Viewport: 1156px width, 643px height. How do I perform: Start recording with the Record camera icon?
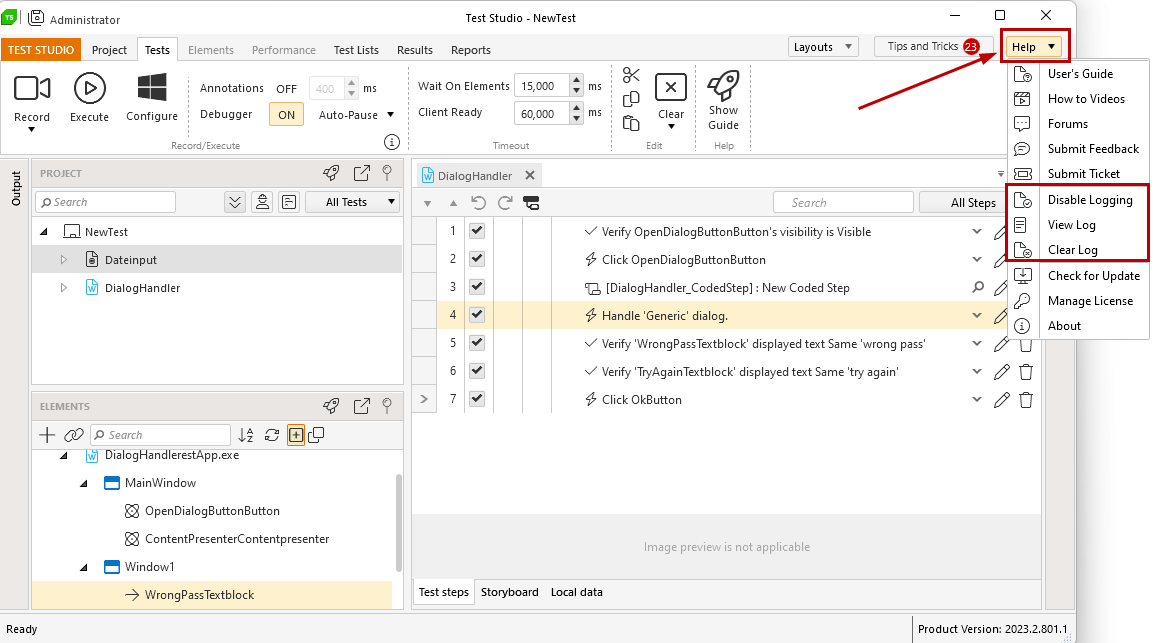[x=32, y=88]
